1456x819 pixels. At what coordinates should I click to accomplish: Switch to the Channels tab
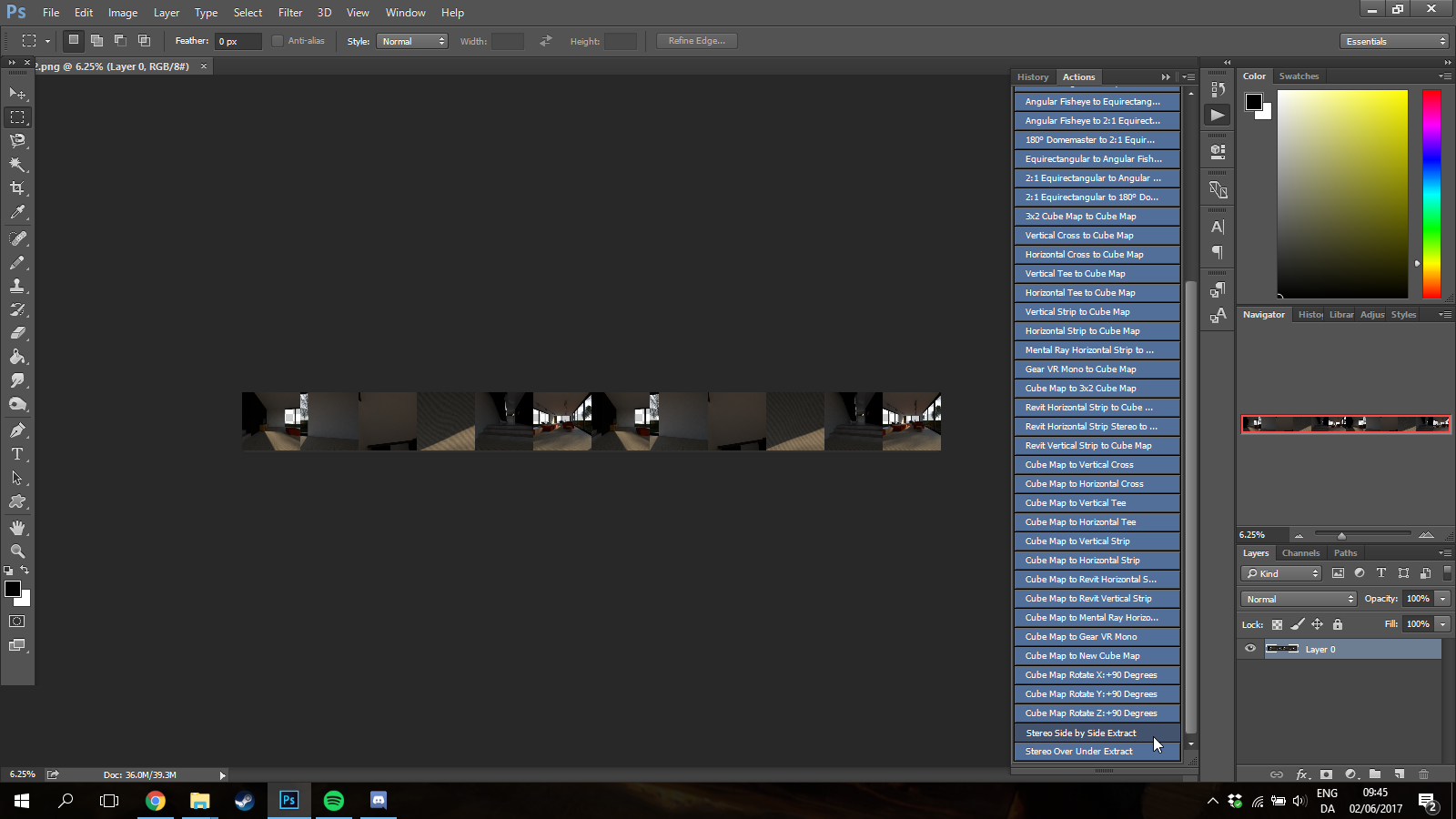tap(1300, 553)
